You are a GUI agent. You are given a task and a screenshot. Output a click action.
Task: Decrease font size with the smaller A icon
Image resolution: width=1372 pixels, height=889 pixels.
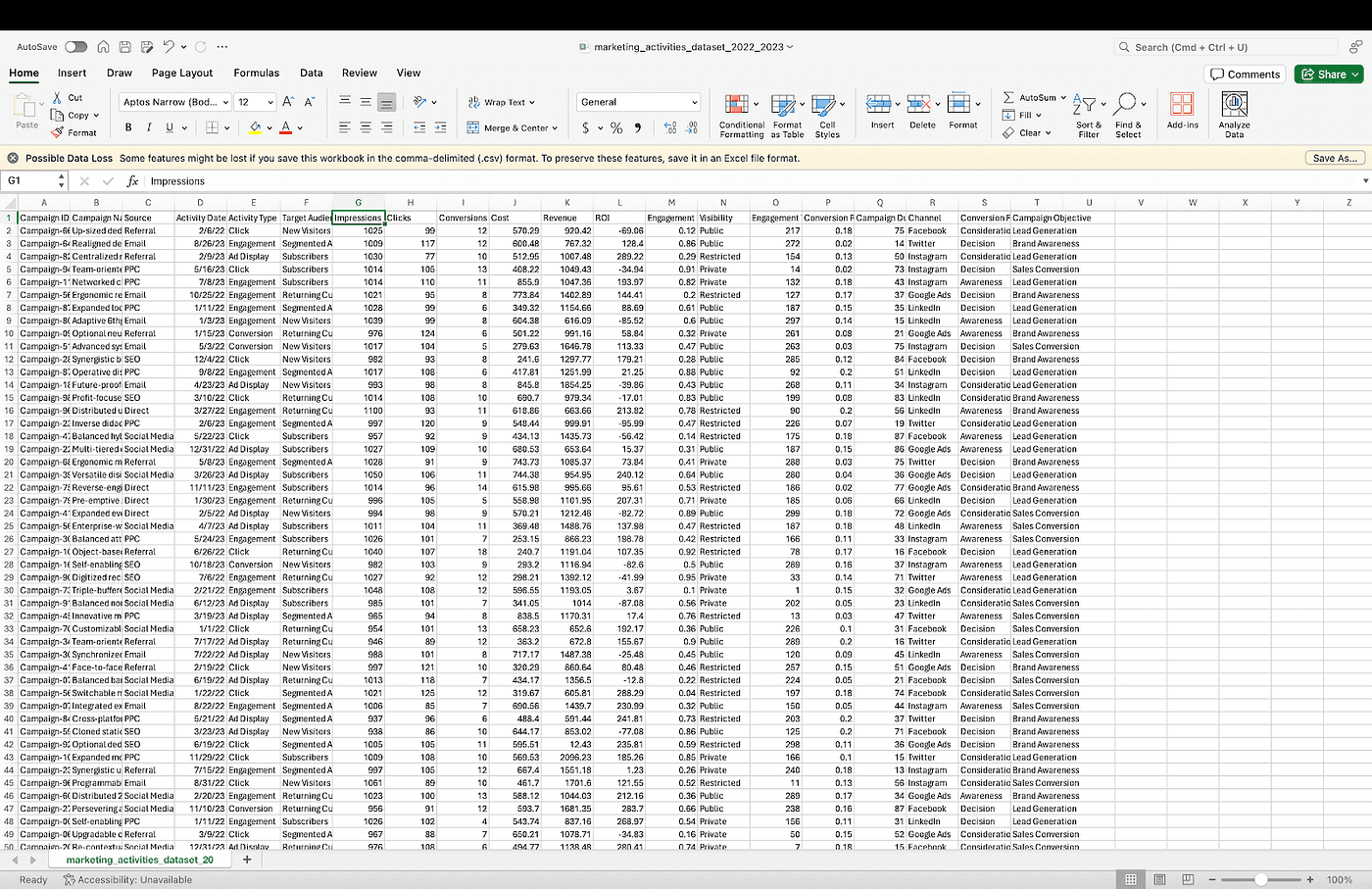pos(310,102)
